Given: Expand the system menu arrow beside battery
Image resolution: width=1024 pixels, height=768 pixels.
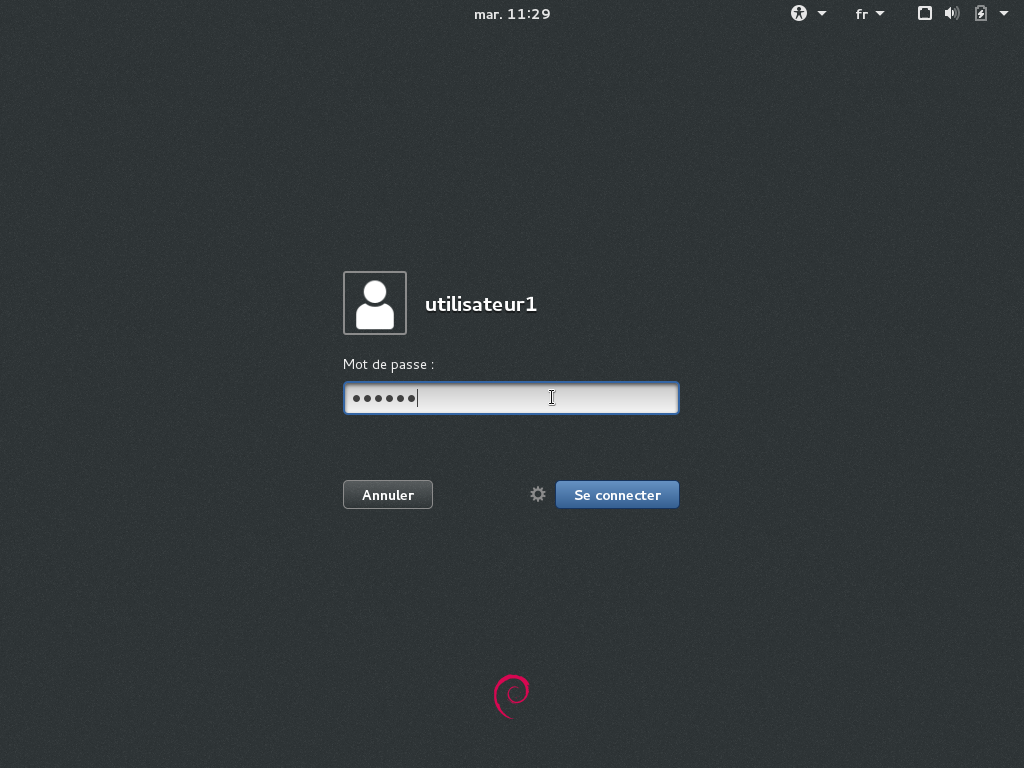Looking at the screenshot, I should [1004, 14].
